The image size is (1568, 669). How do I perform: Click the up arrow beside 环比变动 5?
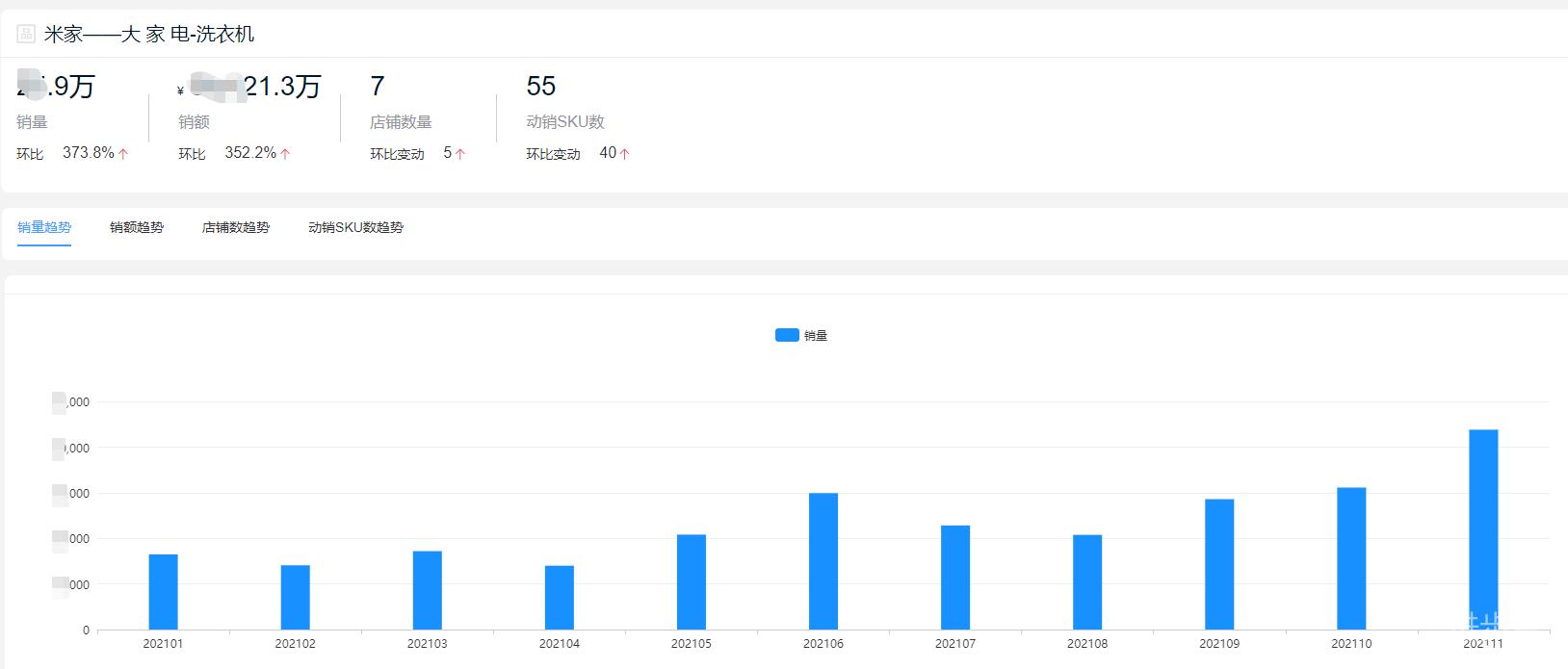460,154
